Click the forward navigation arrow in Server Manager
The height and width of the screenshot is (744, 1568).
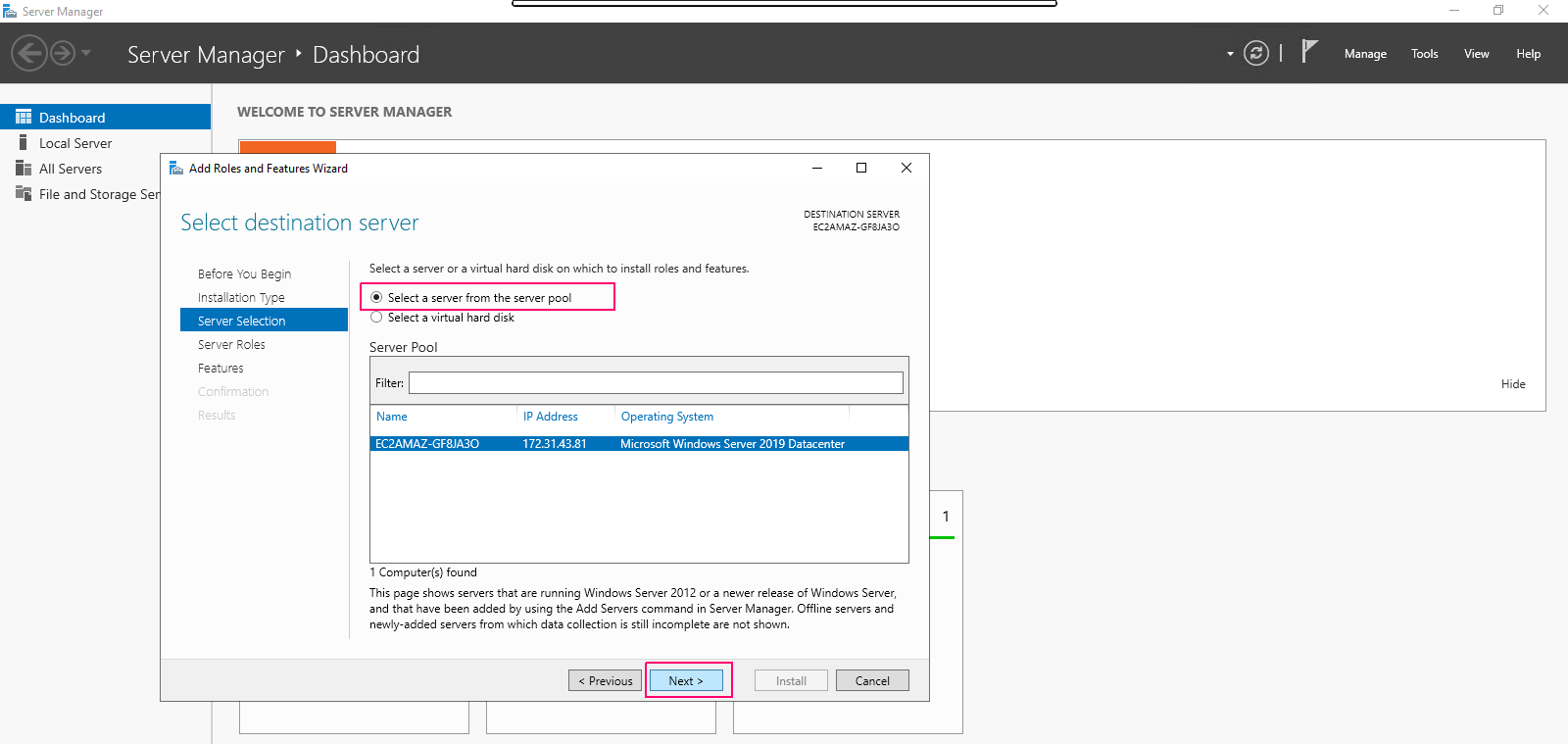click(x=63, y=53)
